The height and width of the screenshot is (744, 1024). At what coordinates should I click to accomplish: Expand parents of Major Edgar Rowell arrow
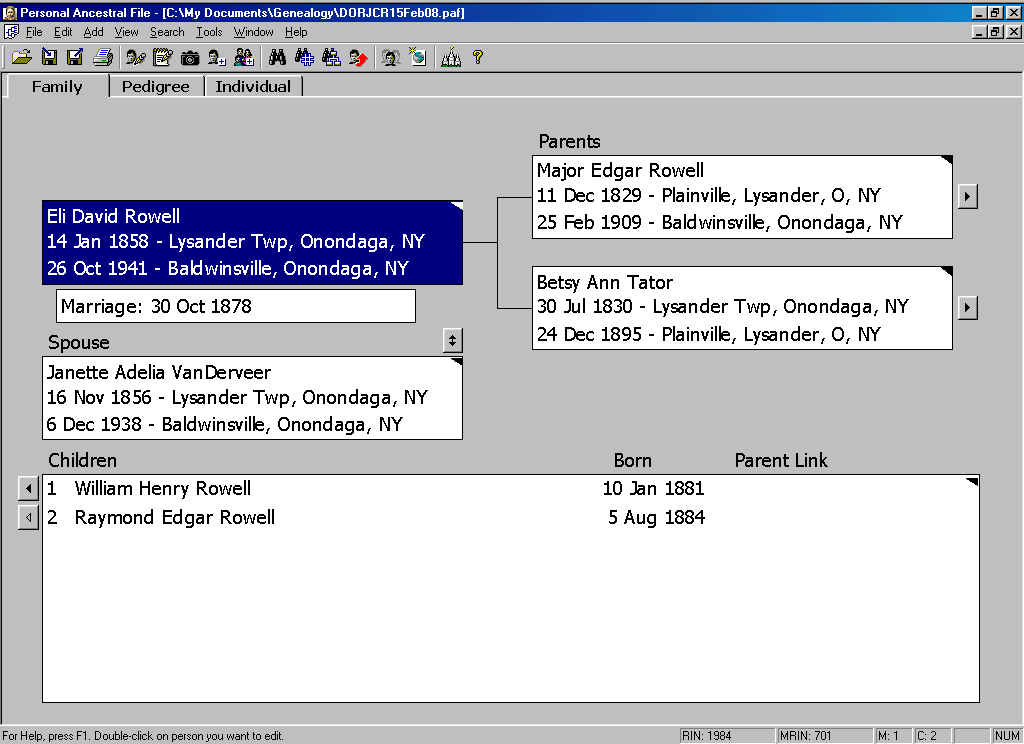click(967, 196)
